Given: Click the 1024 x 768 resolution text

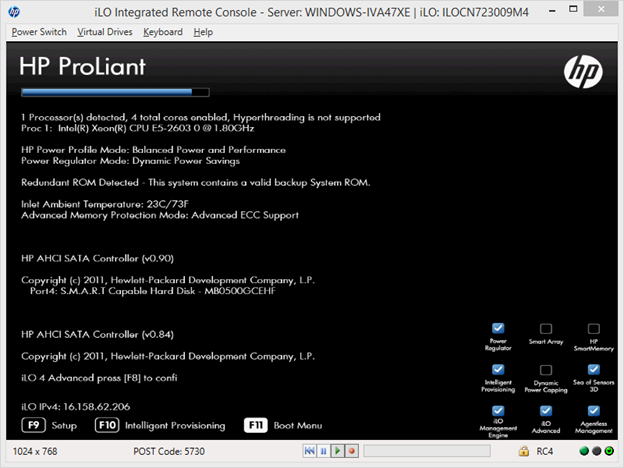Looking at the screenshot, I should tap(35, 451).
